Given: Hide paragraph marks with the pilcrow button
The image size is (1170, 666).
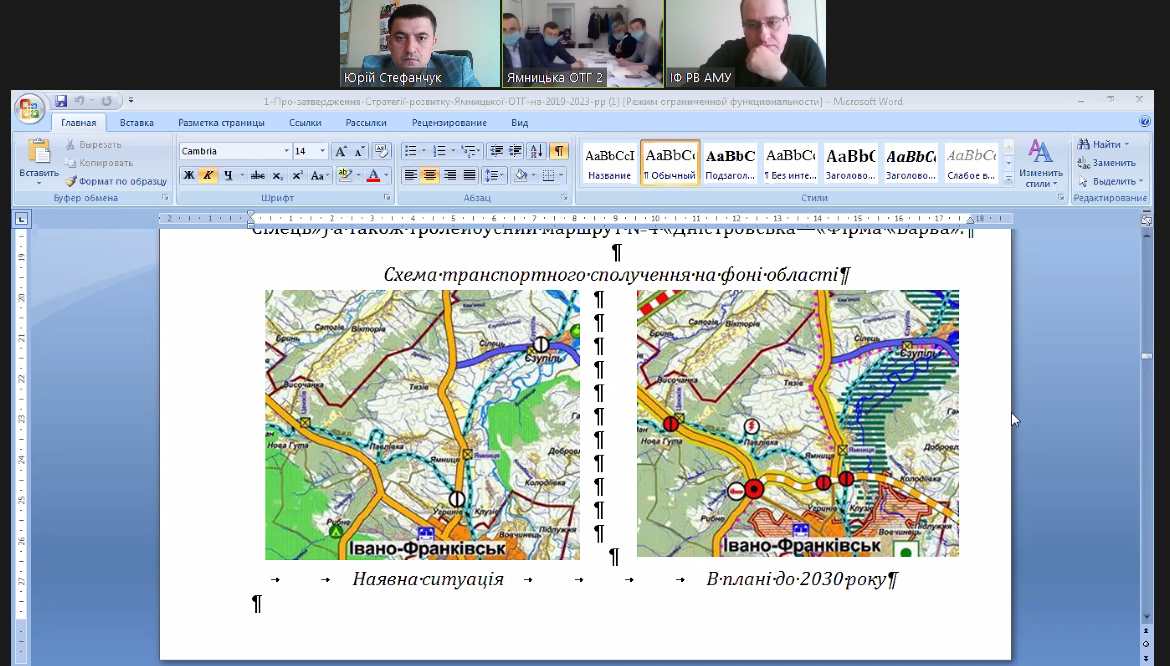Looking at the screenshot, I should click(x=558, y=151).
